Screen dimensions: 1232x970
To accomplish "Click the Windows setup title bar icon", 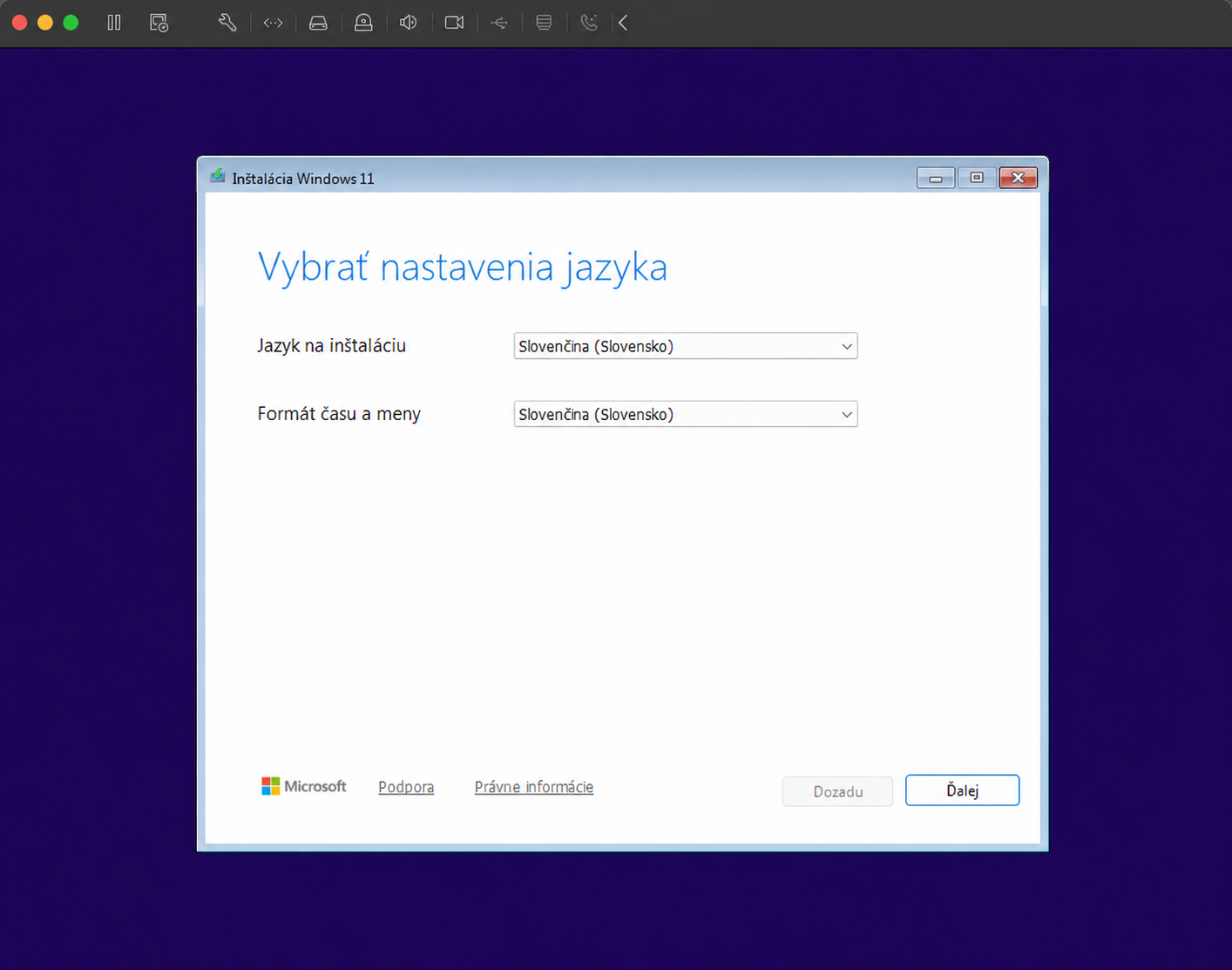I will click(x=218, y=177).
